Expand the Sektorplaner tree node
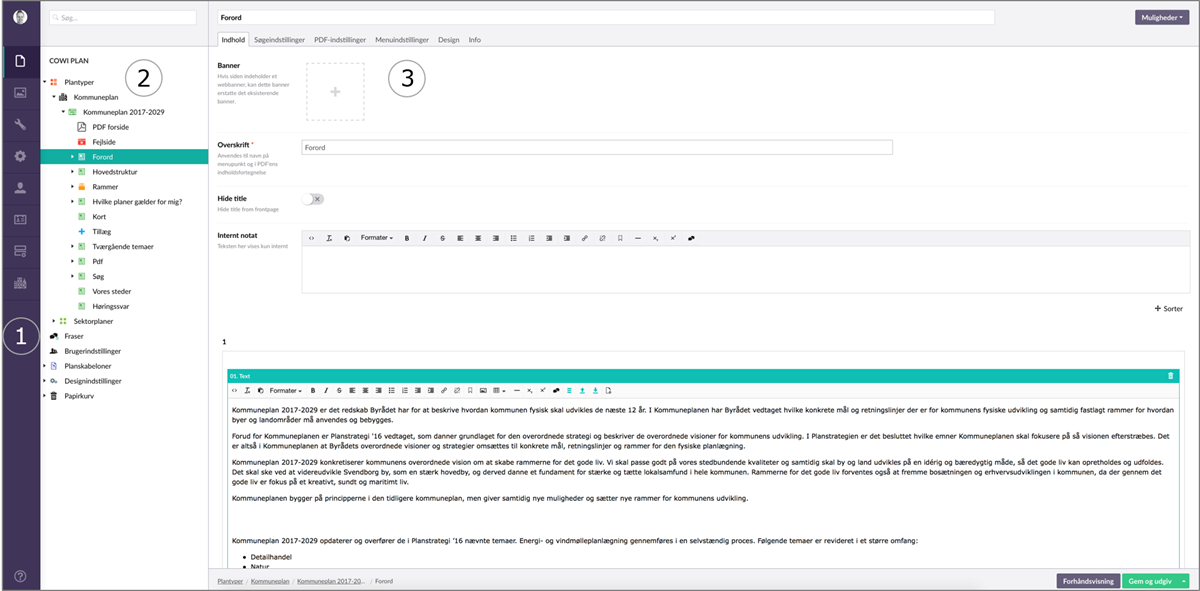Viewport: 1200px width, 591px height. (x=53, y=321)
